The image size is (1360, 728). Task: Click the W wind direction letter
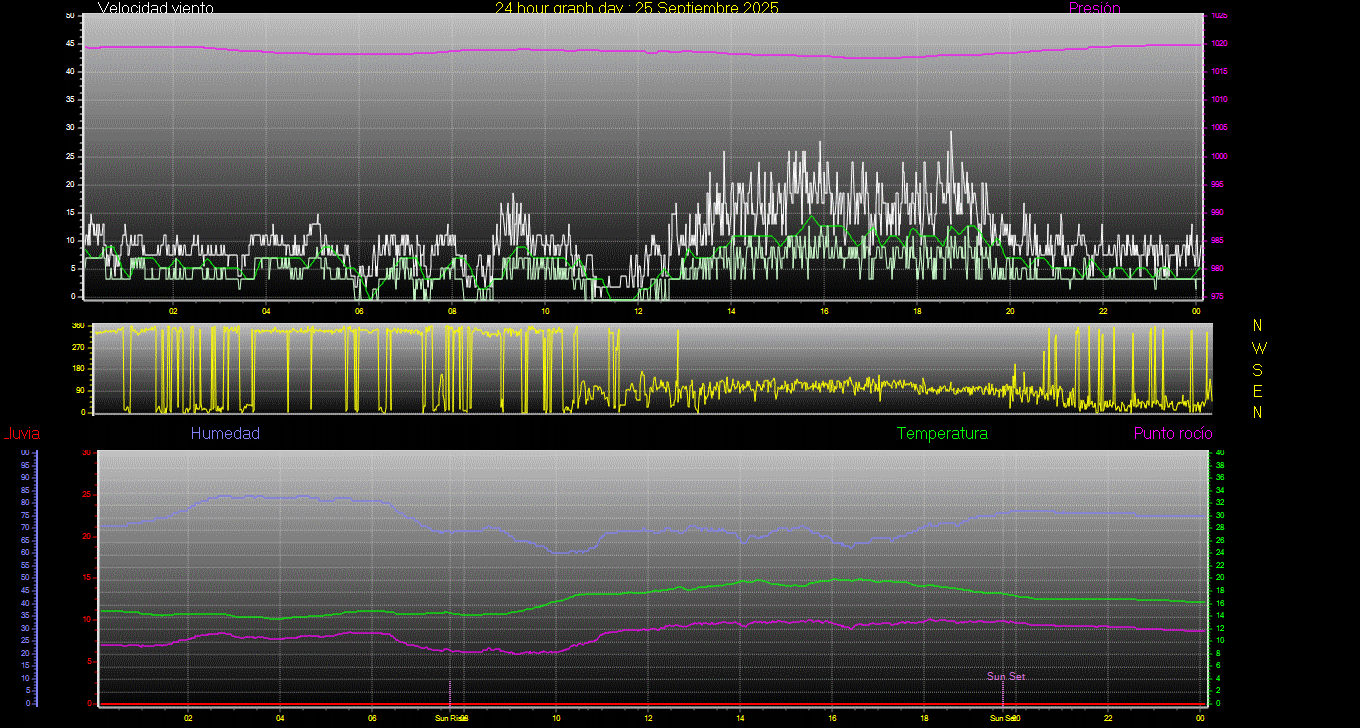point(1258,348)
